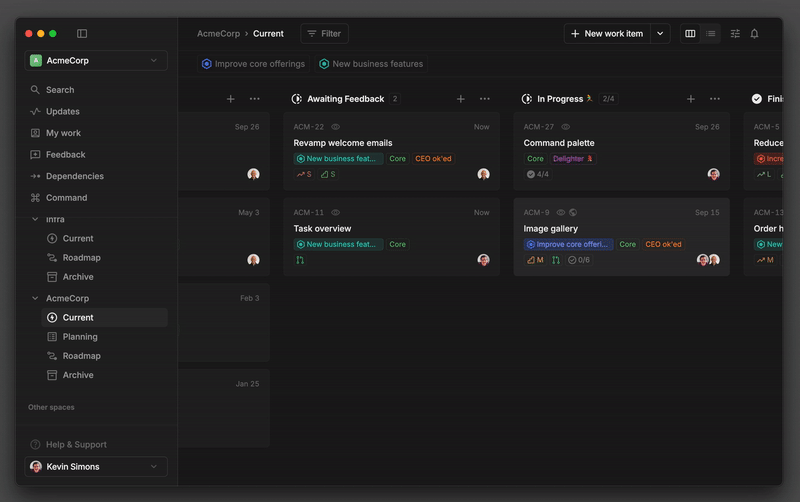Filter by Improve core offerings objective
The width and height of the screenshot is (800, 502).
254,64
